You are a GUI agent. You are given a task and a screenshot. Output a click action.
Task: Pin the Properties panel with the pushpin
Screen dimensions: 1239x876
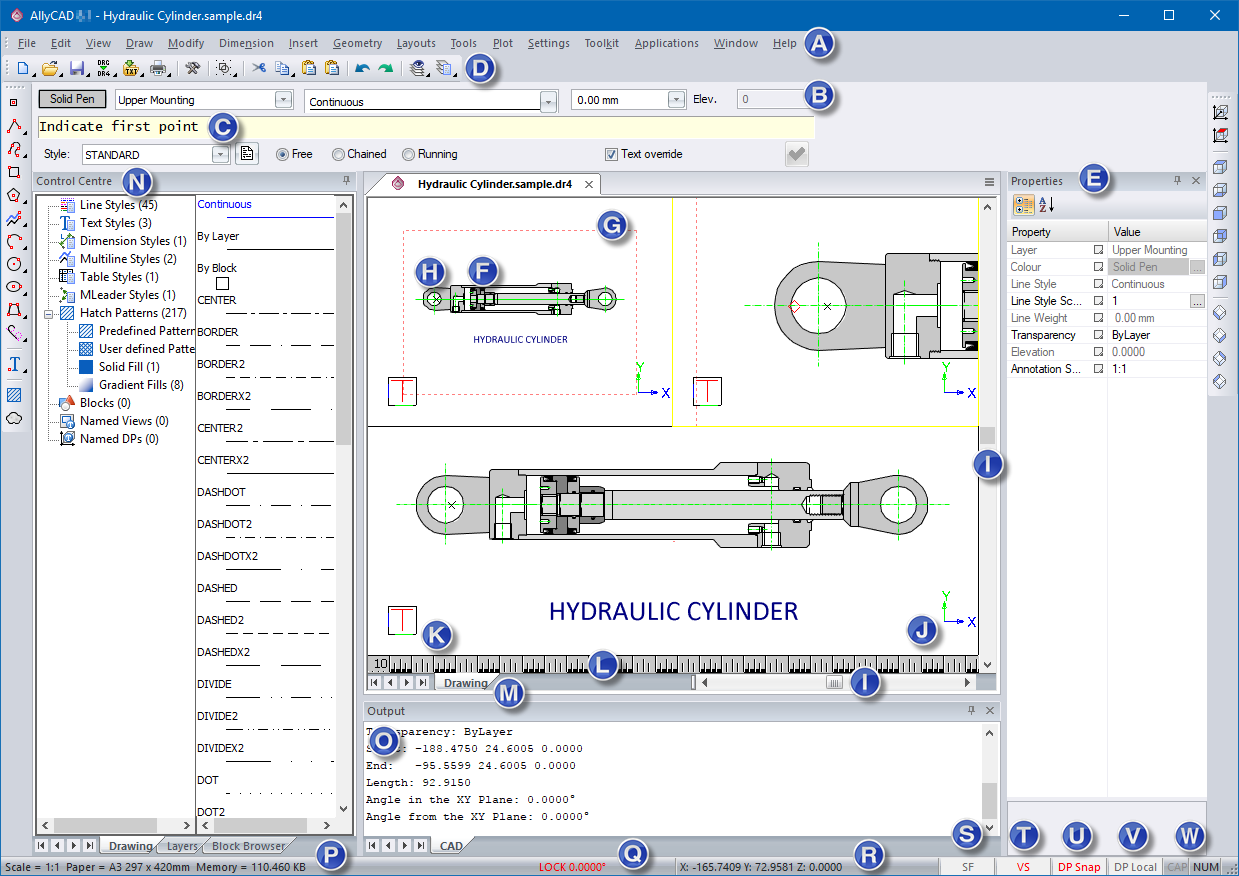tap(1178, 180)
